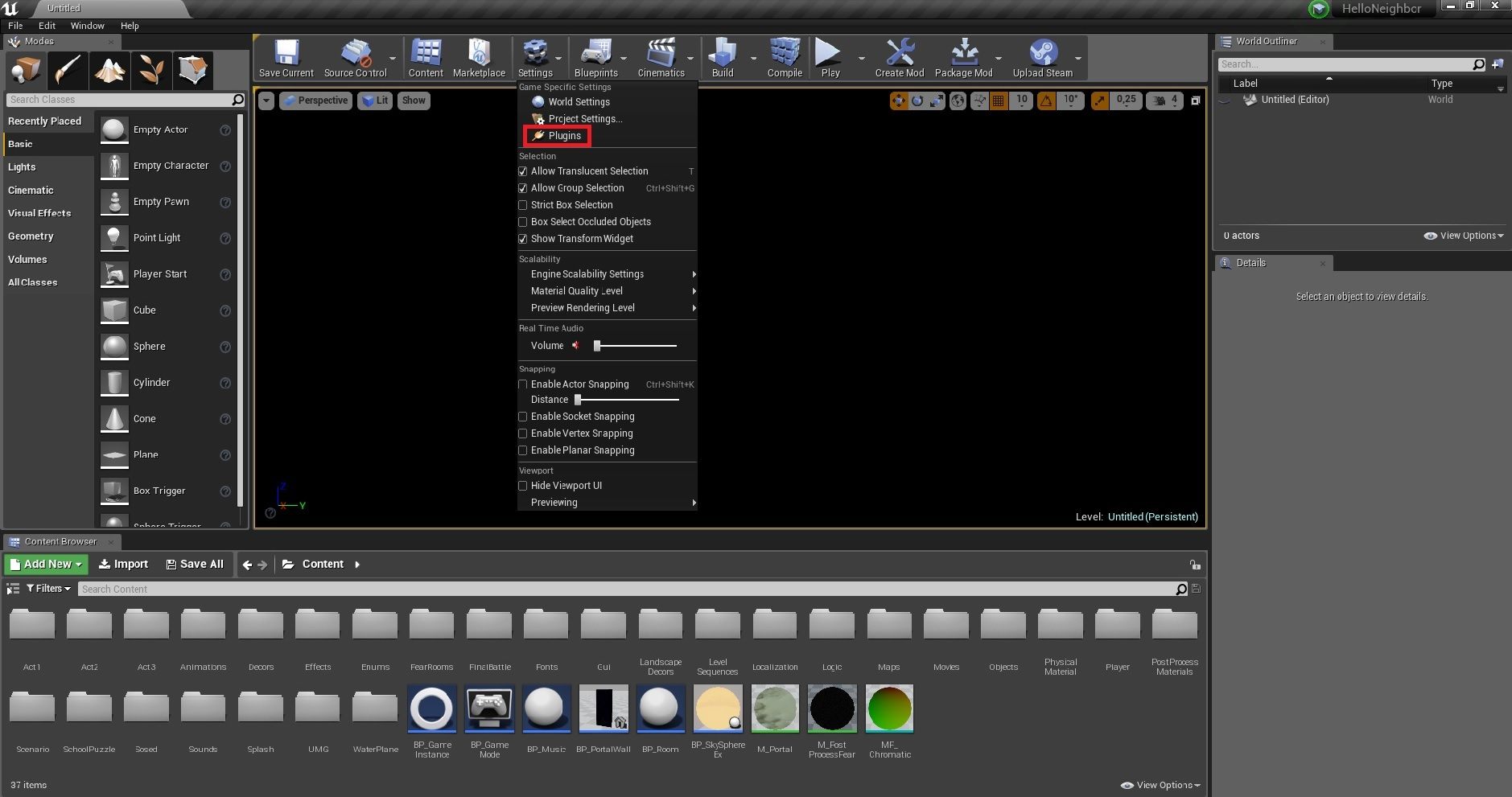Open the Window menu

point(87,26)
